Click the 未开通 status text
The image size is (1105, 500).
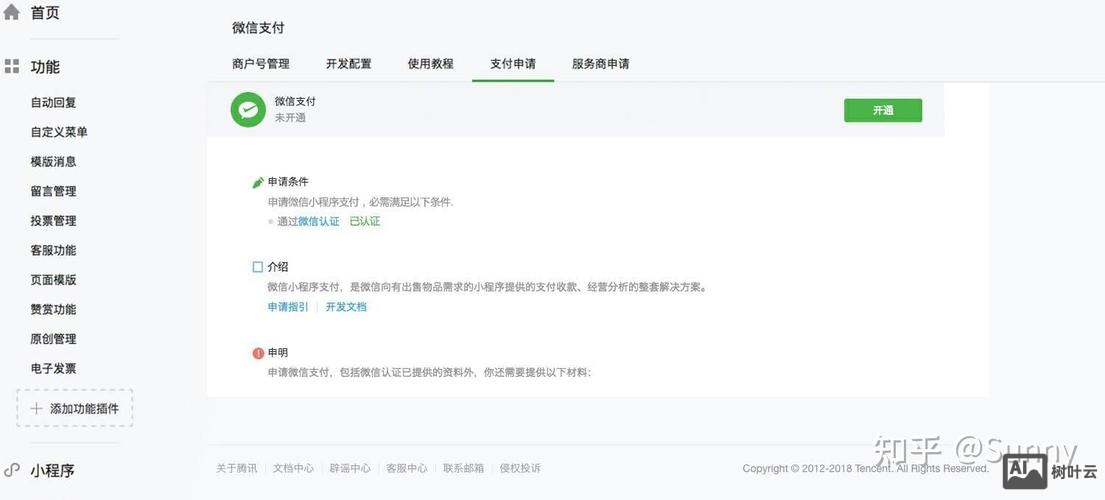[x=290, y=118]
